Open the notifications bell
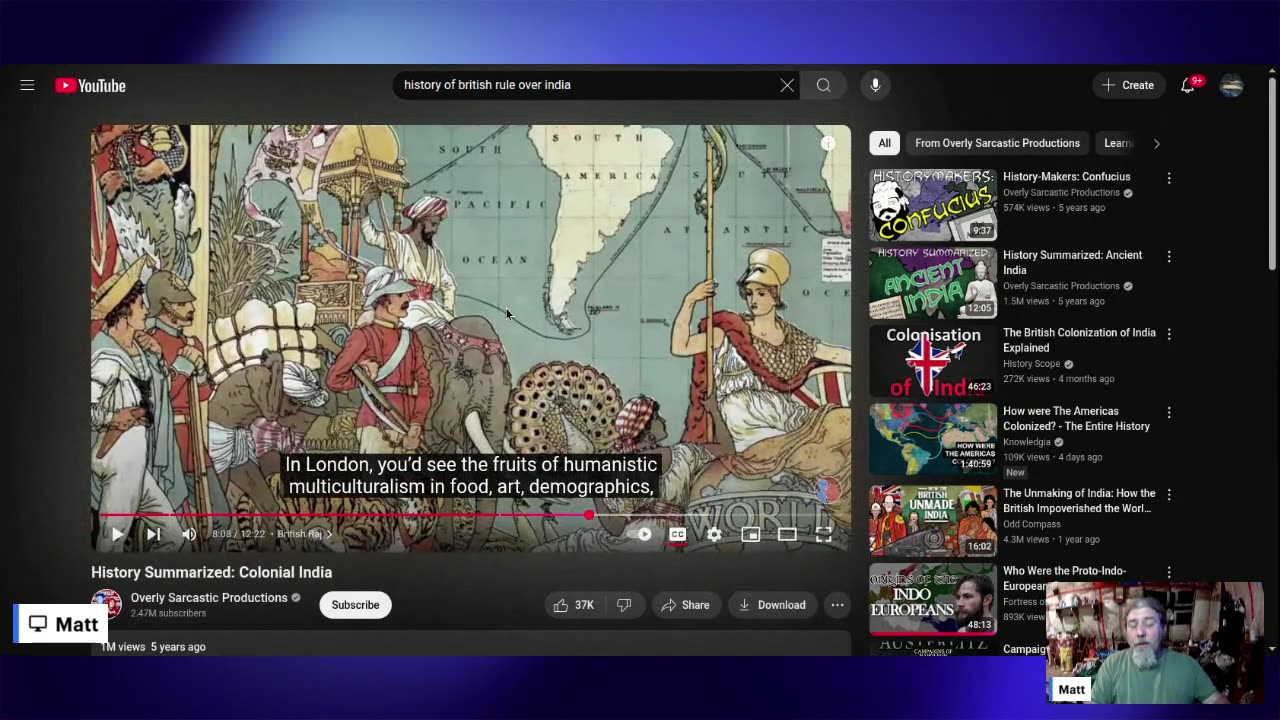Image resolution: width=1280 pixels, height=720 pixels. coord(1188,85)
